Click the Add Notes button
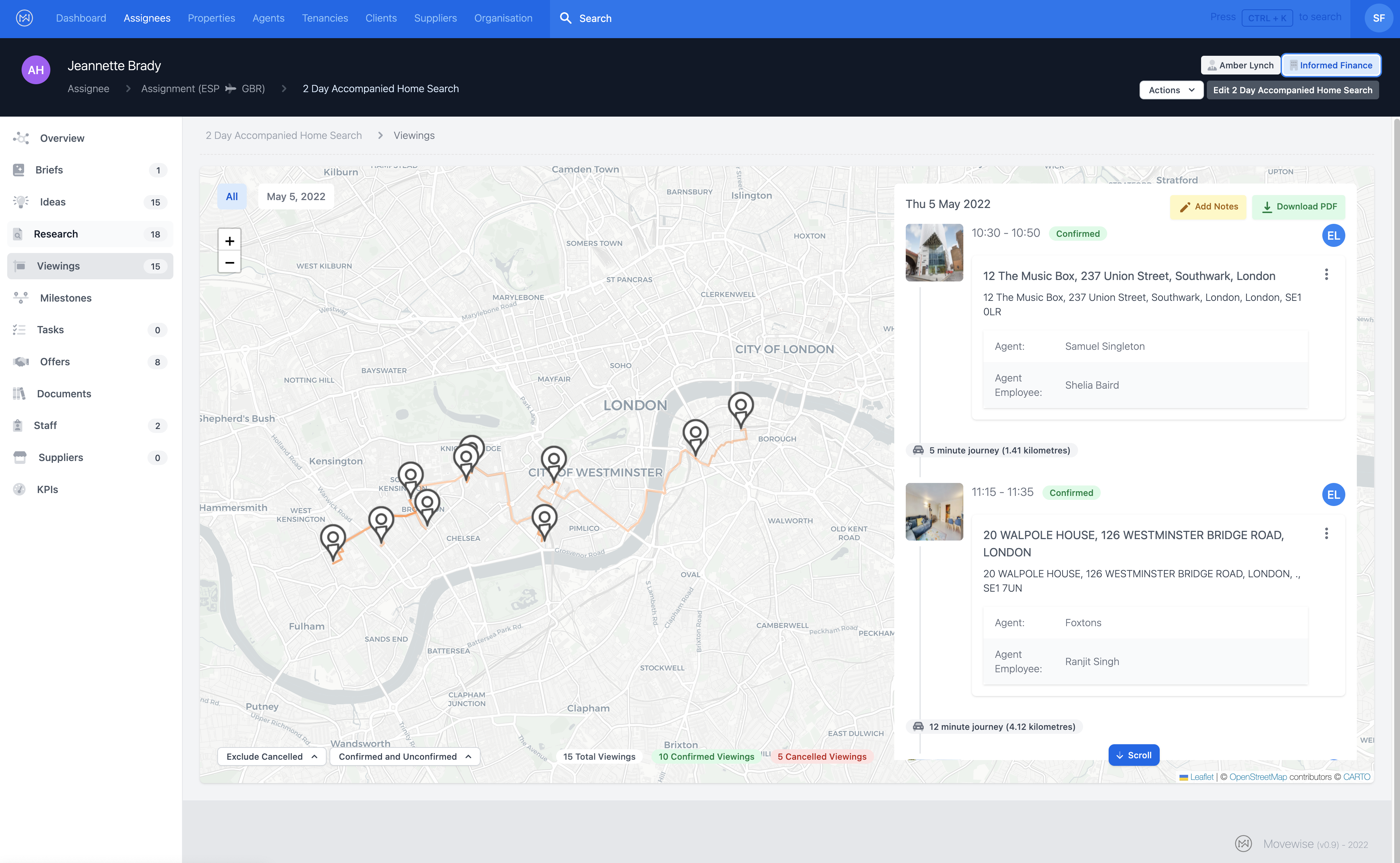1400x863 pixels. click(x=1208, y=207)
